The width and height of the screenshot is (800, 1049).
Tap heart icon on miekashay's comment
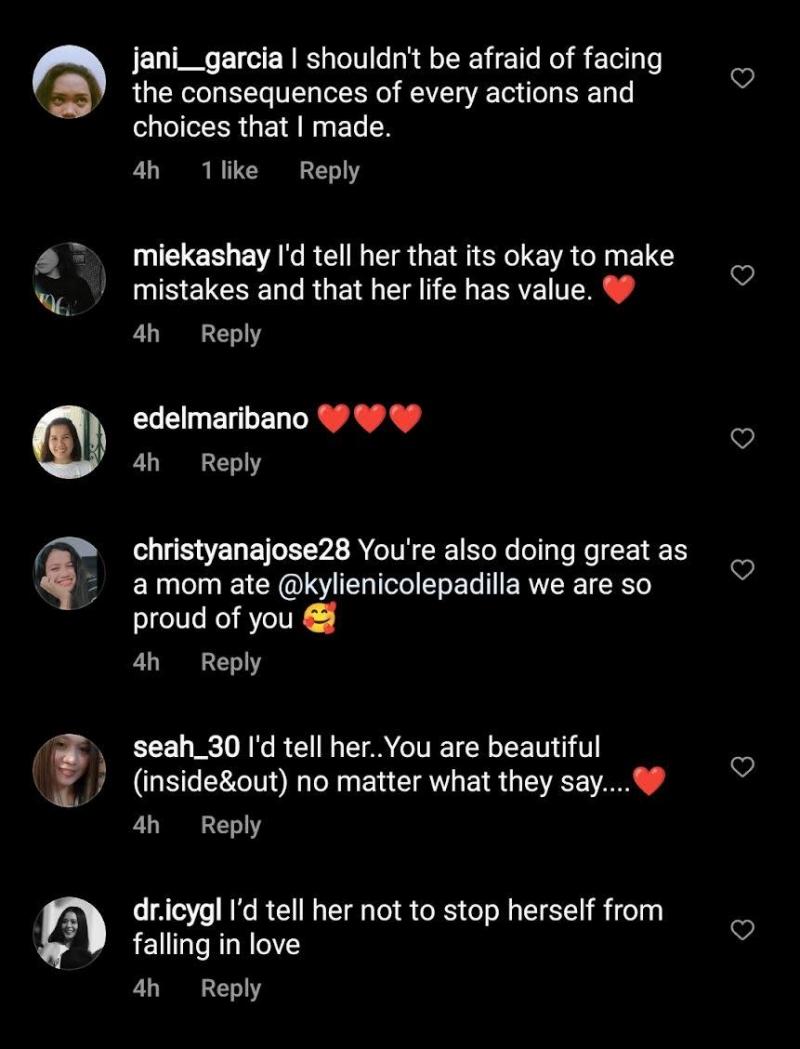click(x=742, y=275)
